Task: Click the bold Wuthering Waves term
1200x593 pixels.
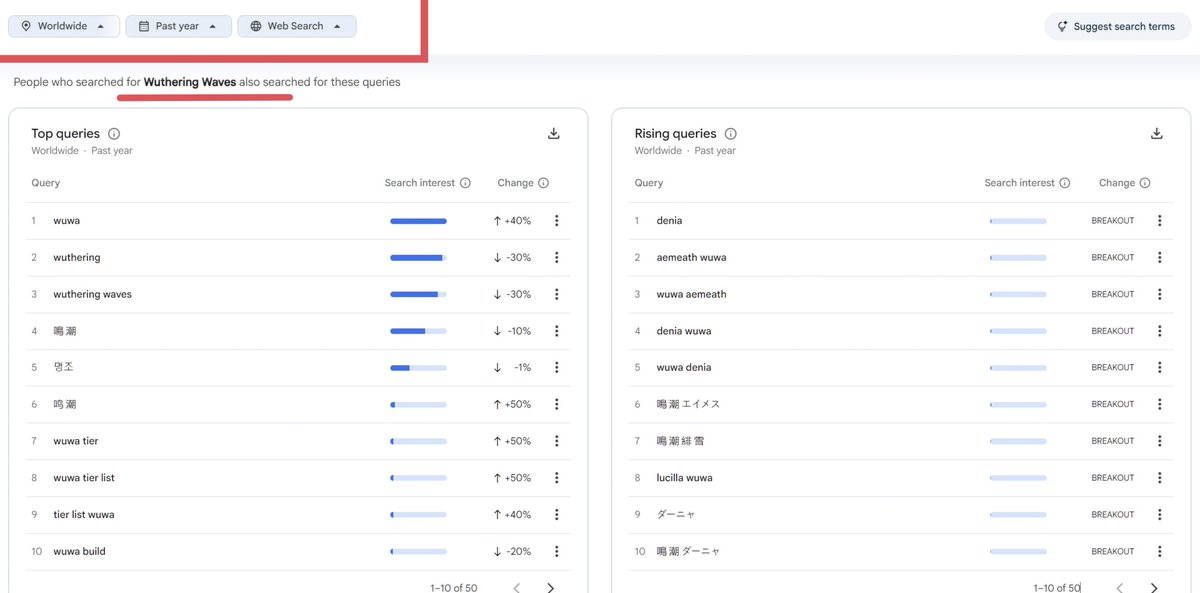Action: [x=190, y=82]
